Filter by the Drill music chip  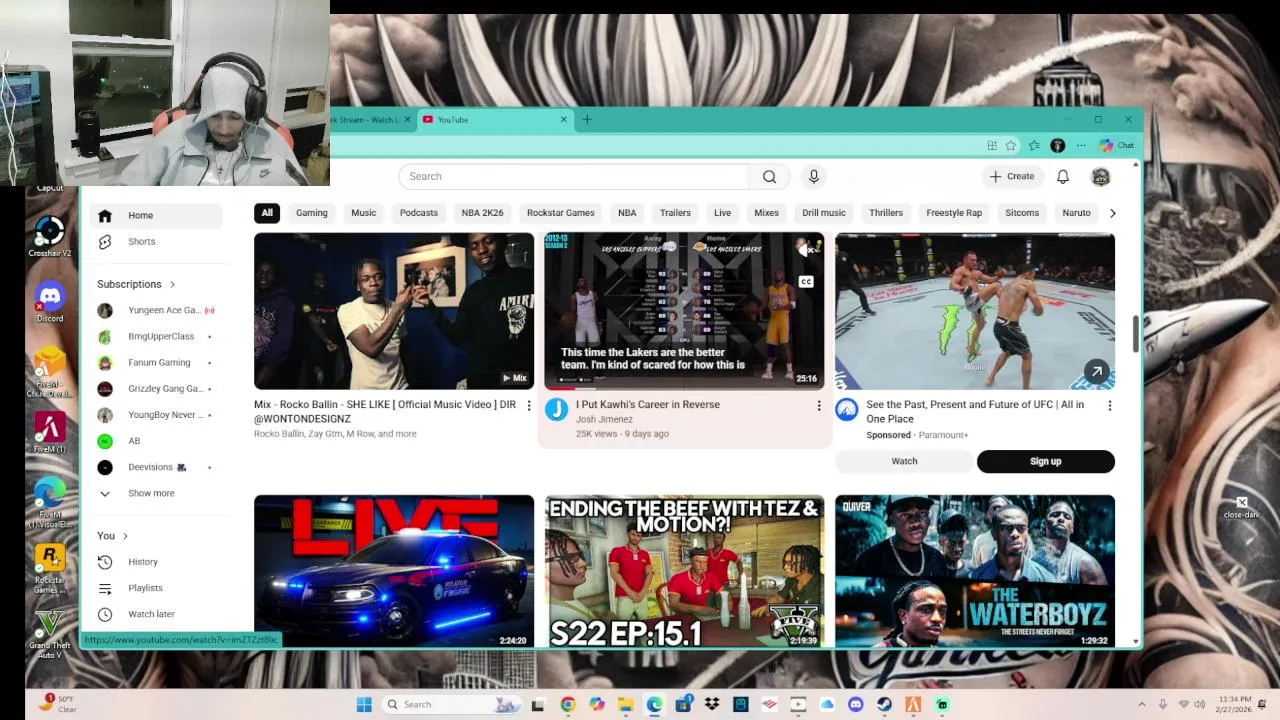click(x=824, y=213)
